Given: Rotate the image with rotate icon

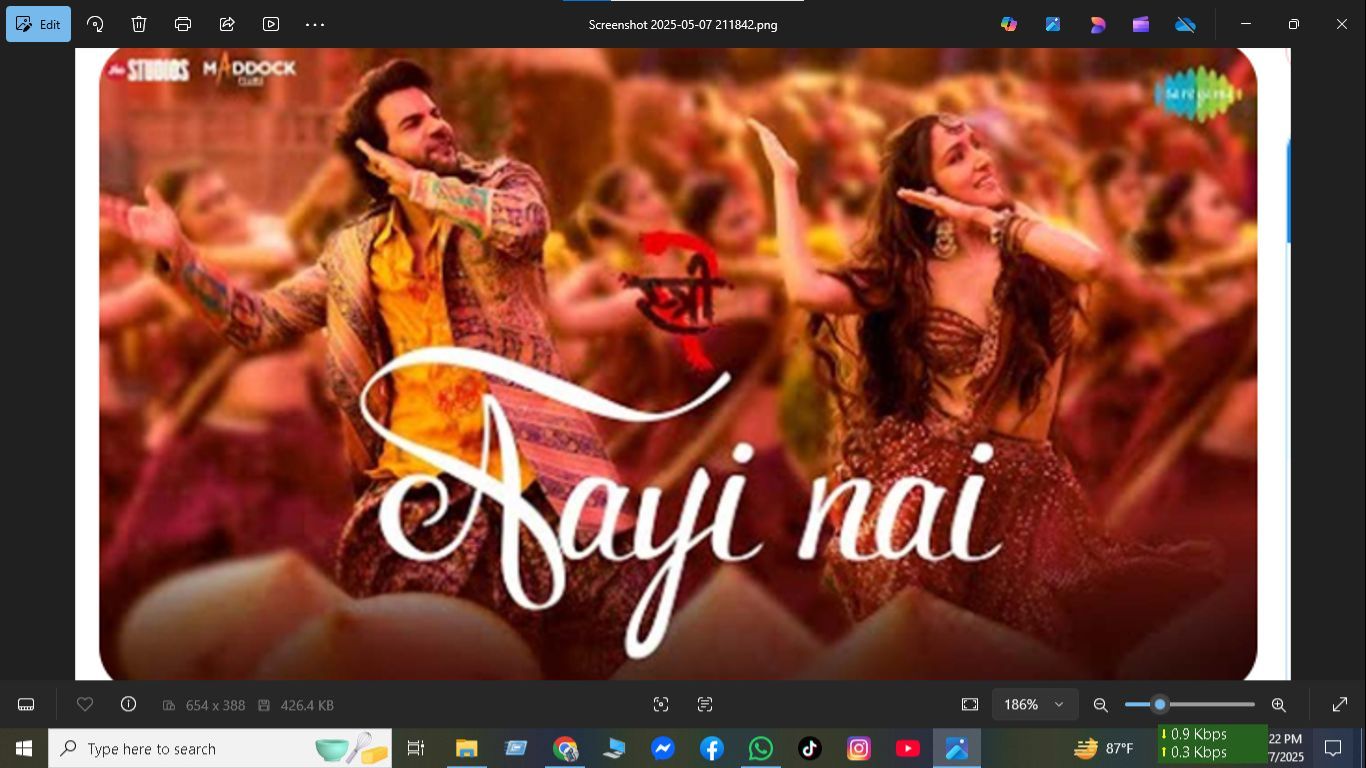Looking at the screenshot, I should tap(95, 24).
